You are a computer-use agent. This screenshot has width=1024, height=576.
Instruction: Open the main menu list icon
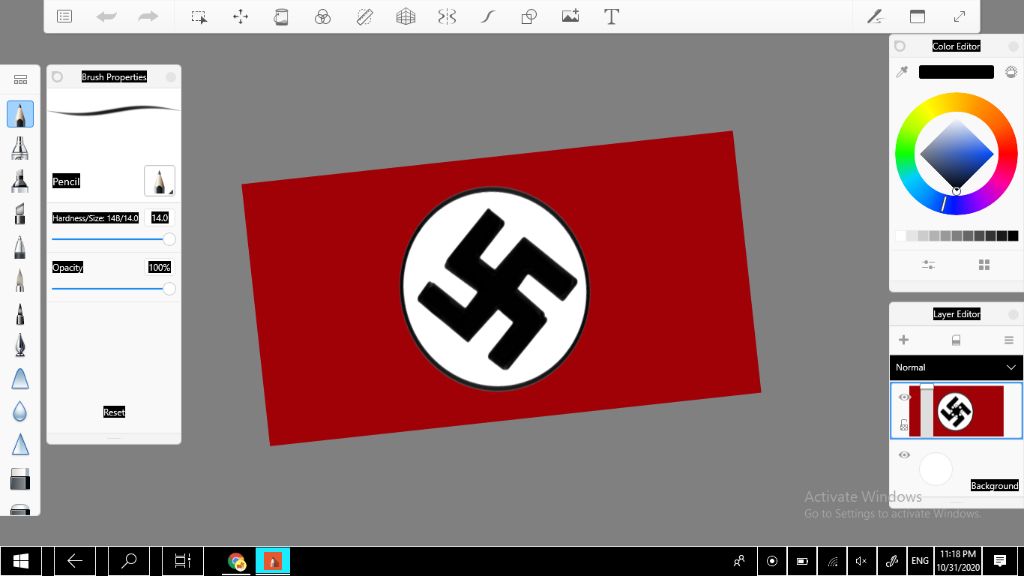65,16
